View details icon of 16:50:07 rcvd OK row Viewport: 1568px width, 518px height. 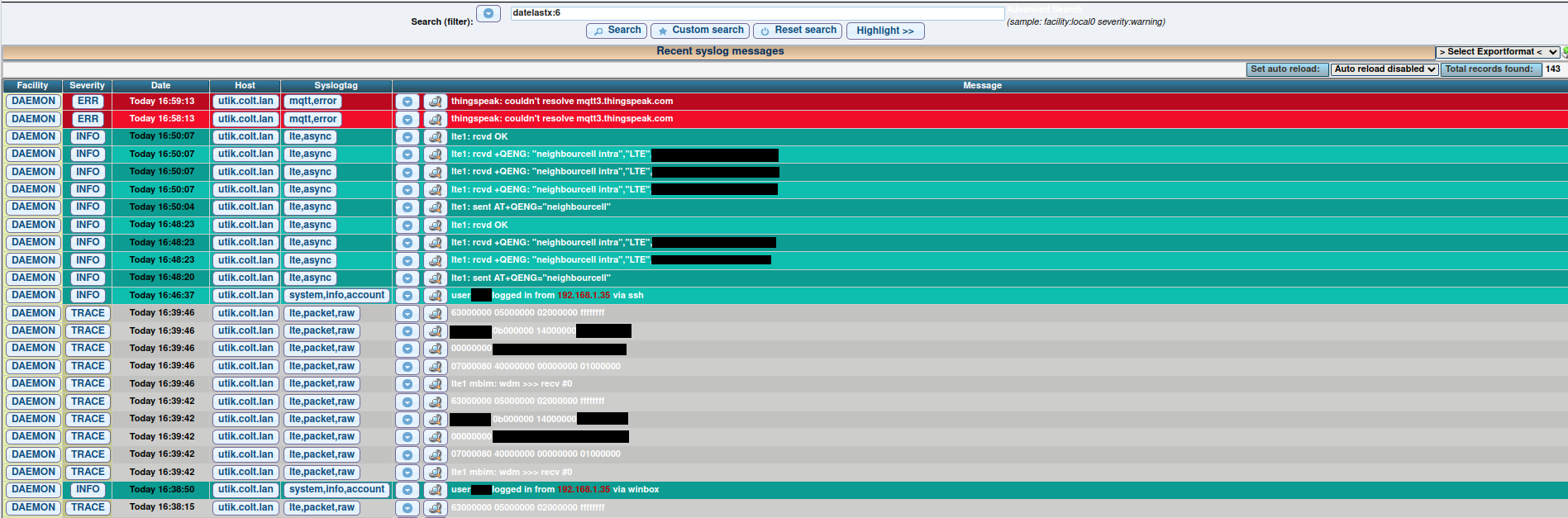435,137
